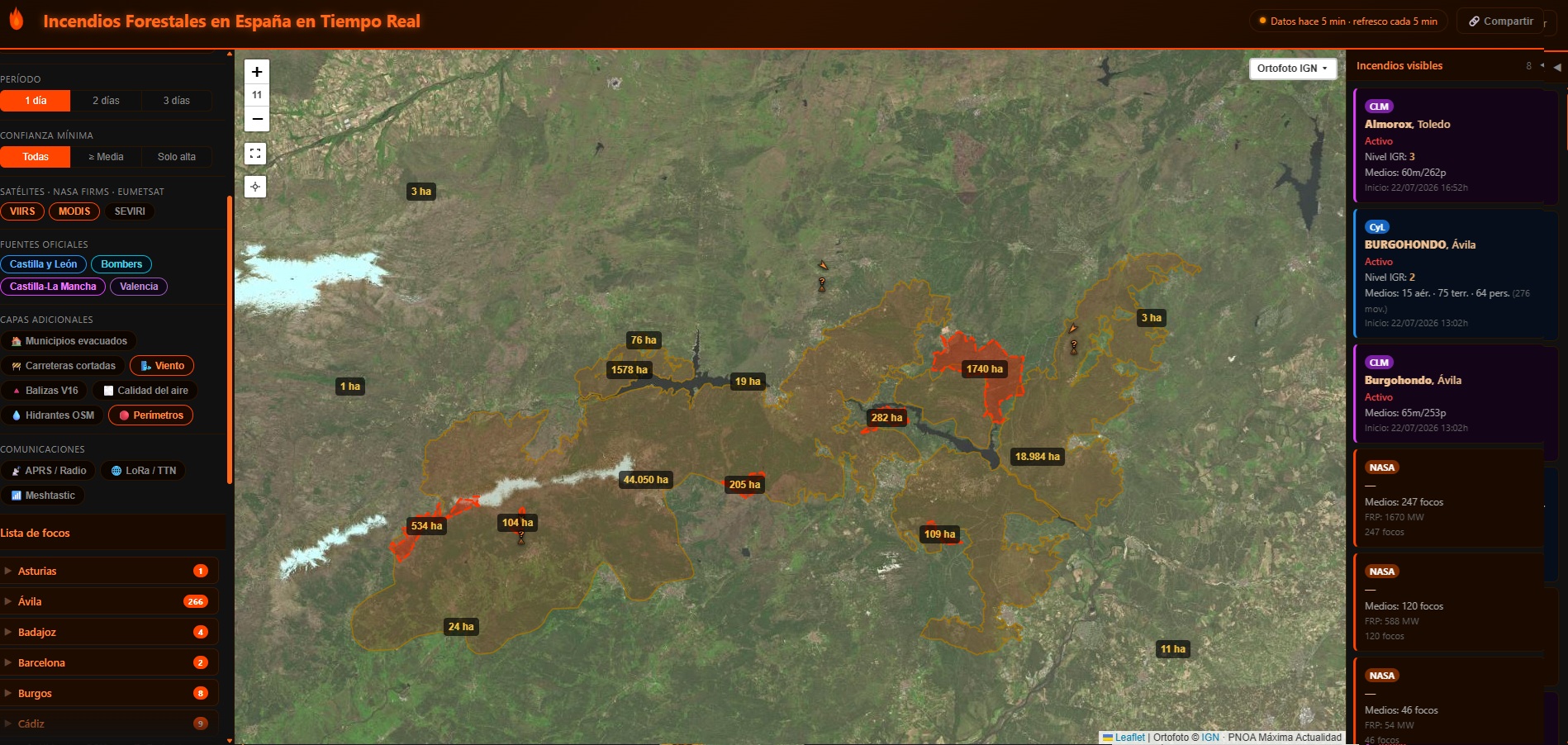Enable APRS / Radio communications layer
This screenshot has height=745, width=1568.
point(48,471)
